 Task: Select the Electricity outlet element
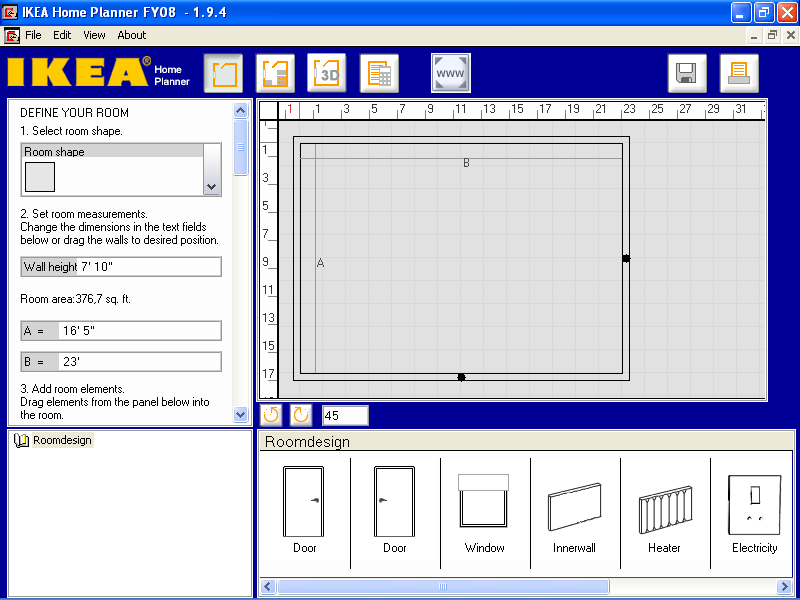pyautogui.click(x=754, y=505)
